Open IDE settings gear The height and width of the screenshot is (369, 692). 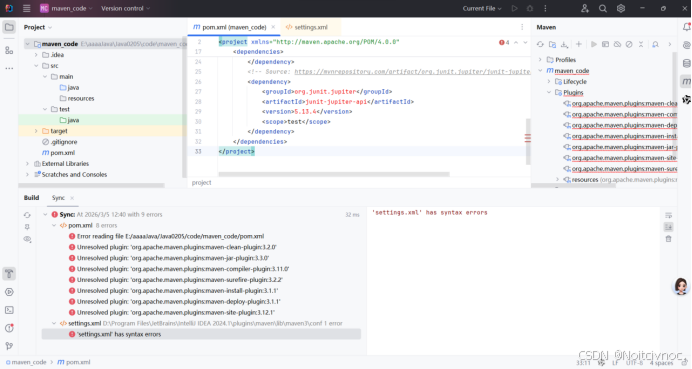621,8
